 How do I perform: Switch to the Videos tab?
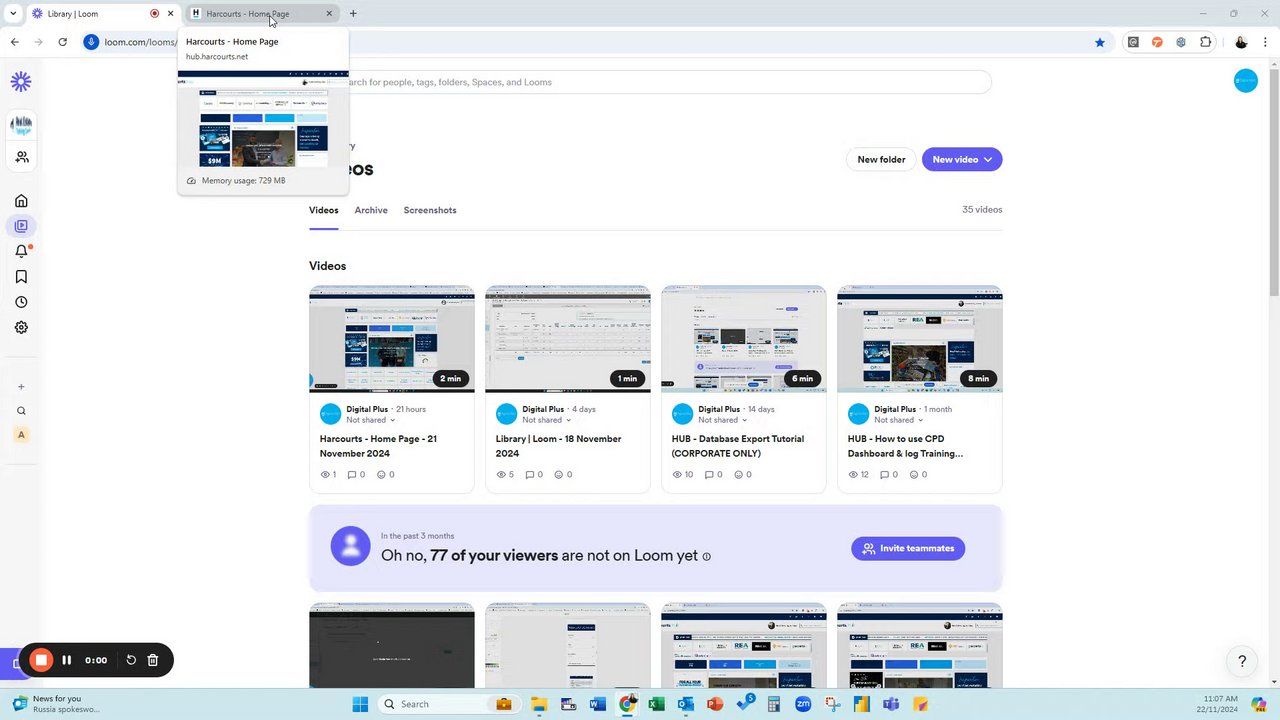323,210
